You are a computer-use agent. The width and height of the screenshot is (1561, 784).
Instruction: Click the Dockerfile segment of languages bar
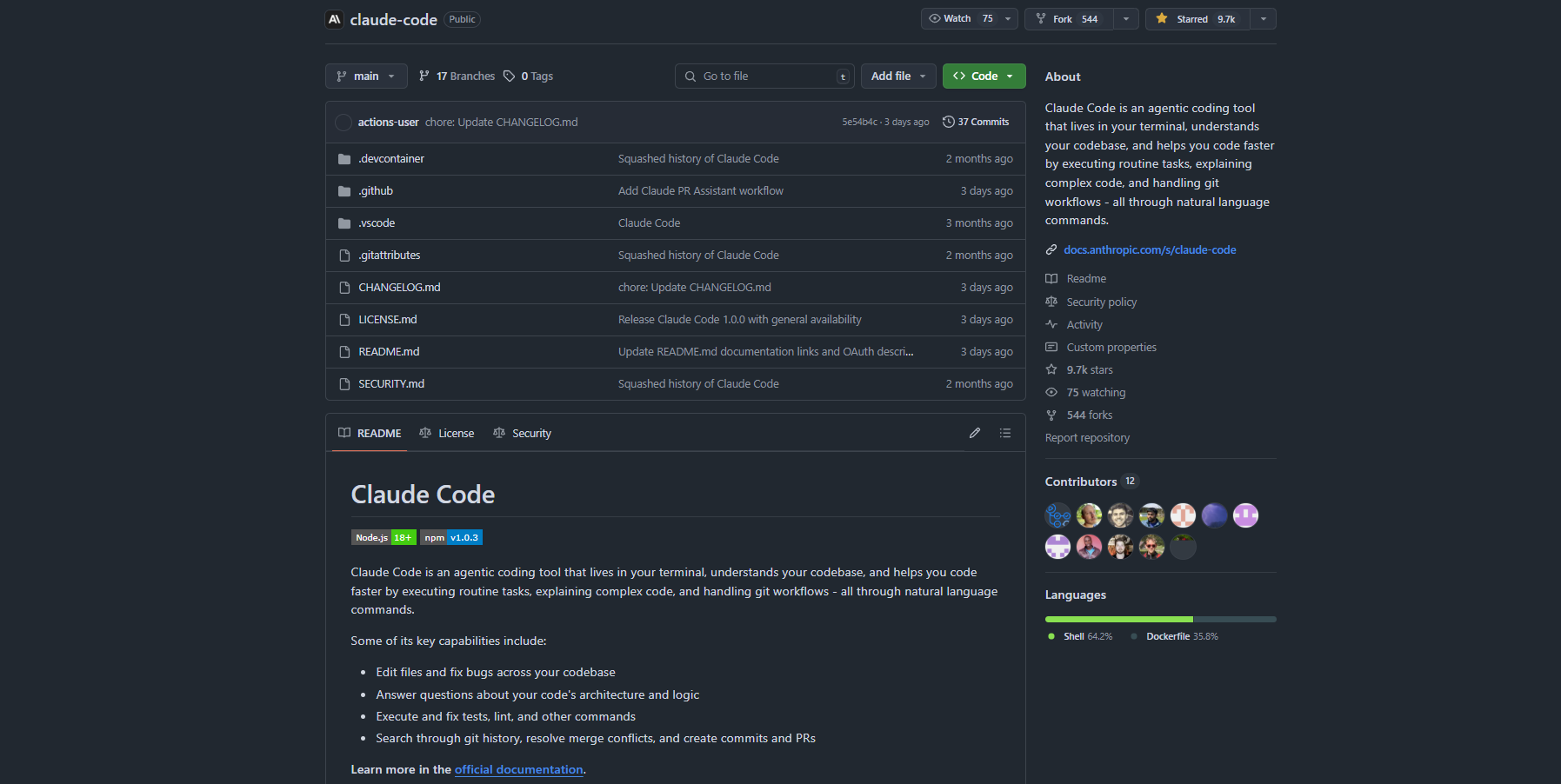click(x=1235, y=619)
